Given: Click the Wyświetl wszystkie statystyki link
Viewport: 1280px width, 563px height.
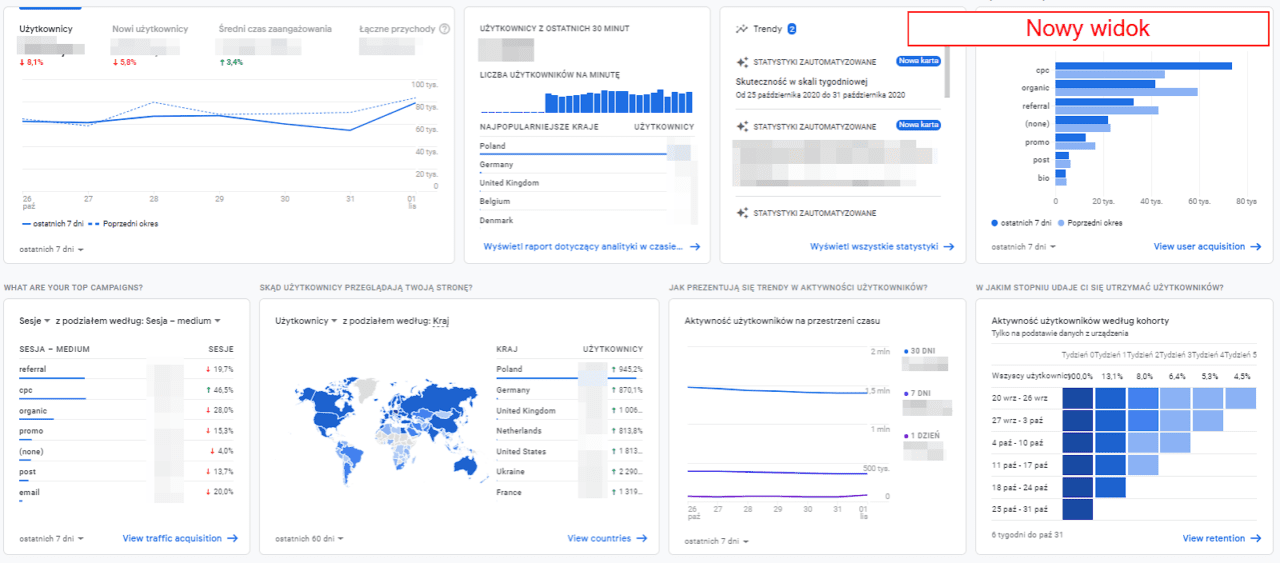Looking at the screenshot, I should coord(881,246).
